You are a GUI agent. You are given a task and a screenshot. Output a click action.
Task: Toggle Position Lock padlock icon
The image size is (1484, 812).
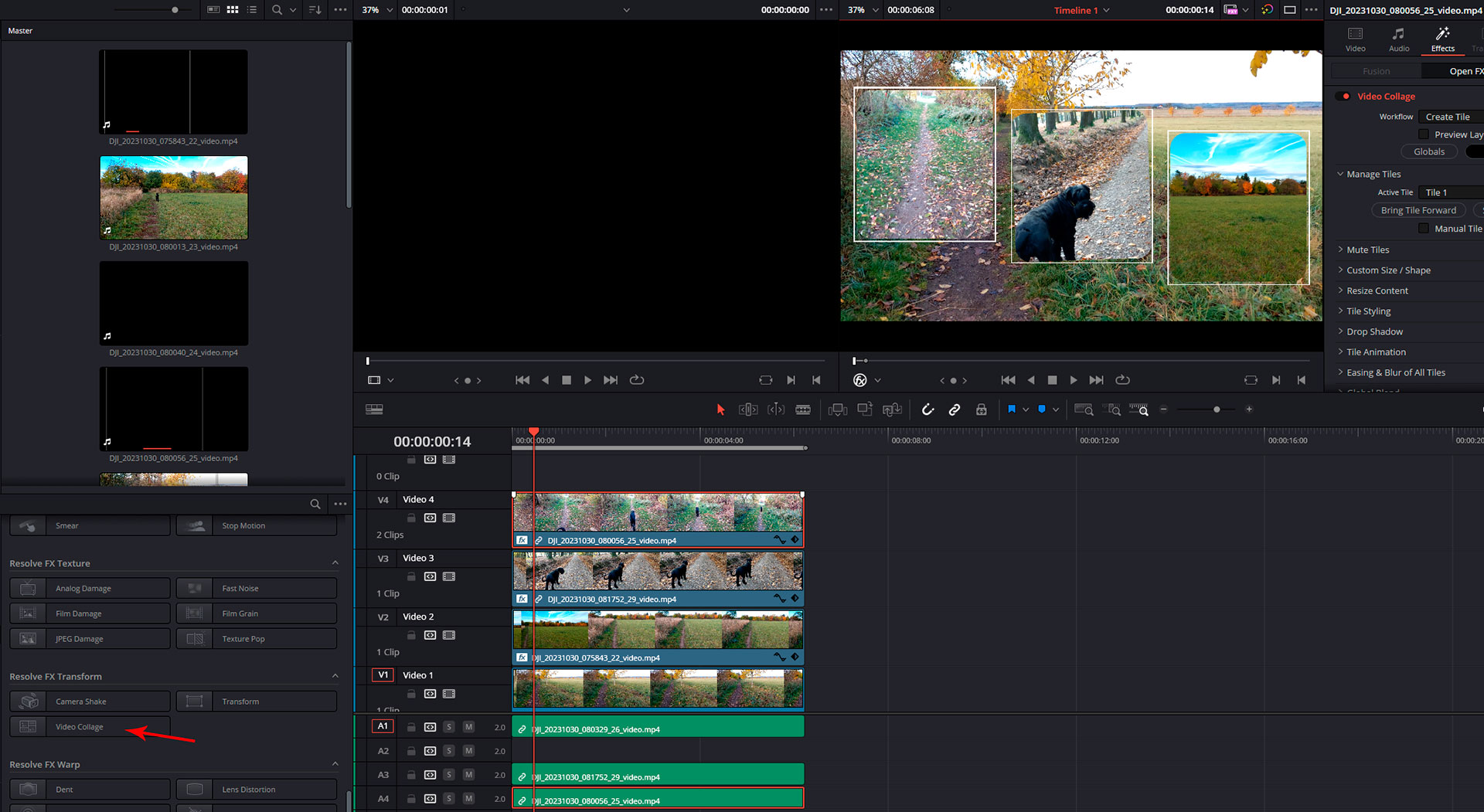tap(981, 409)
